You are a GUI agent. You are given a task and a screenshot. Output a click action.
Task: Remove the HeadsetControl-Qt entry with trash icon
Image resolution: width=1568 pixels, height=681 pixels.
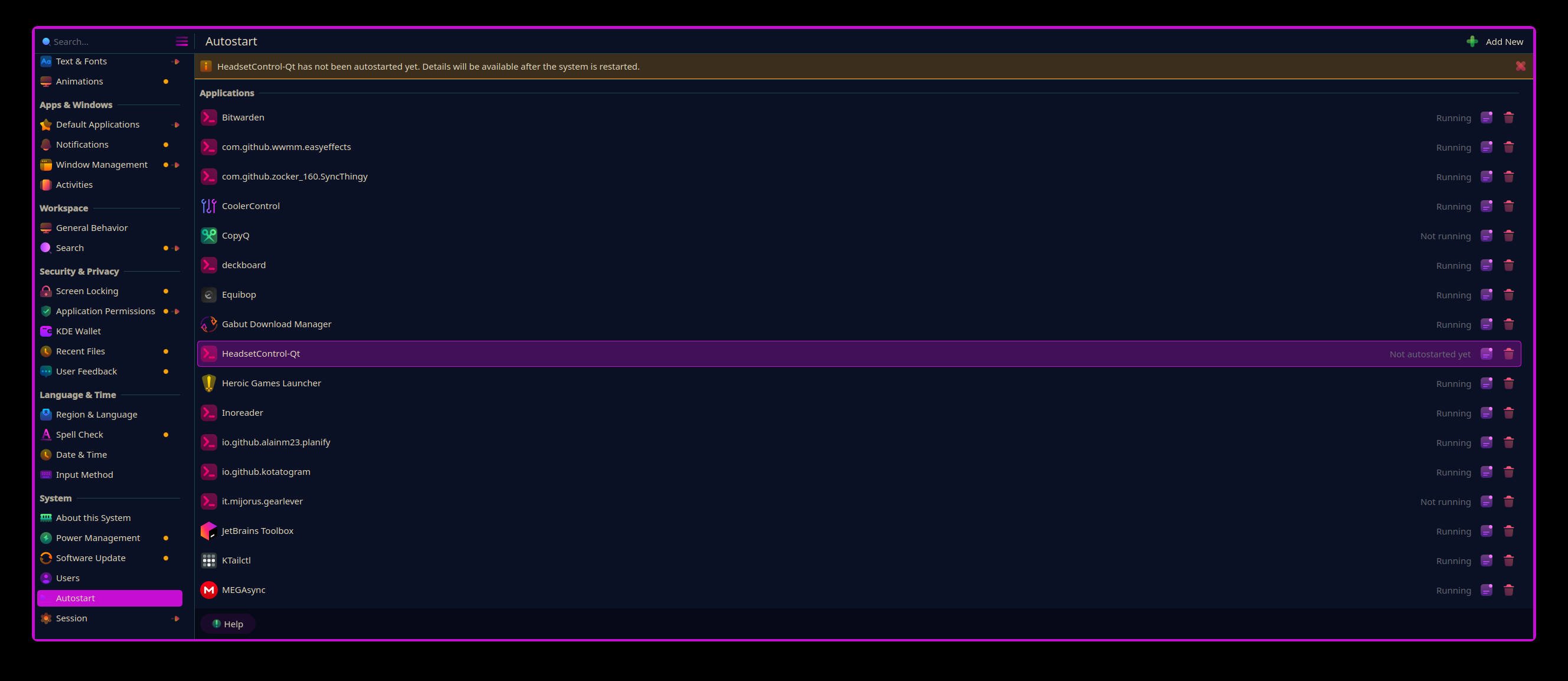[1508, 354]
